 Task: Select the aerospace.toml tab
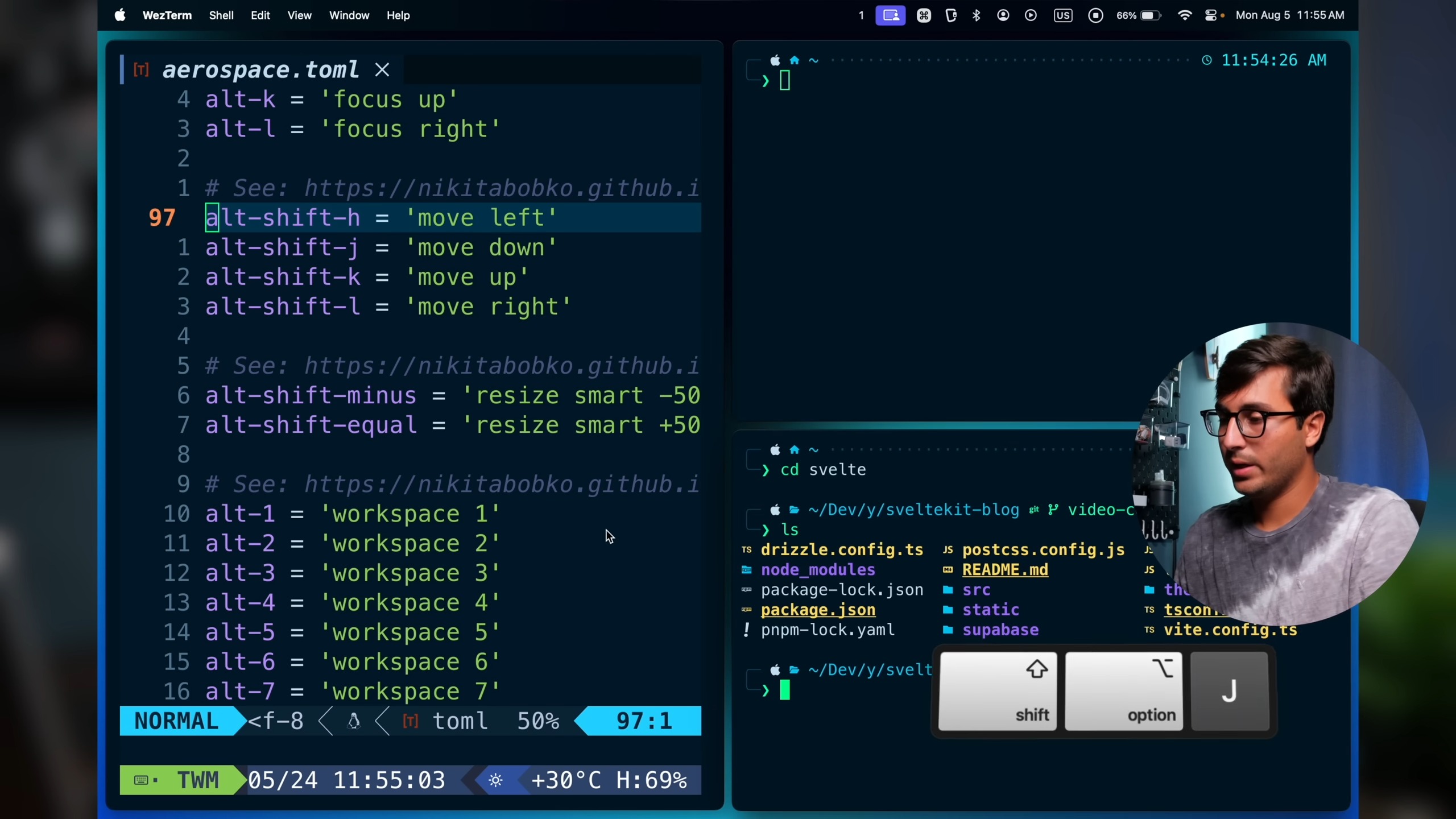[x=260, y=70]
